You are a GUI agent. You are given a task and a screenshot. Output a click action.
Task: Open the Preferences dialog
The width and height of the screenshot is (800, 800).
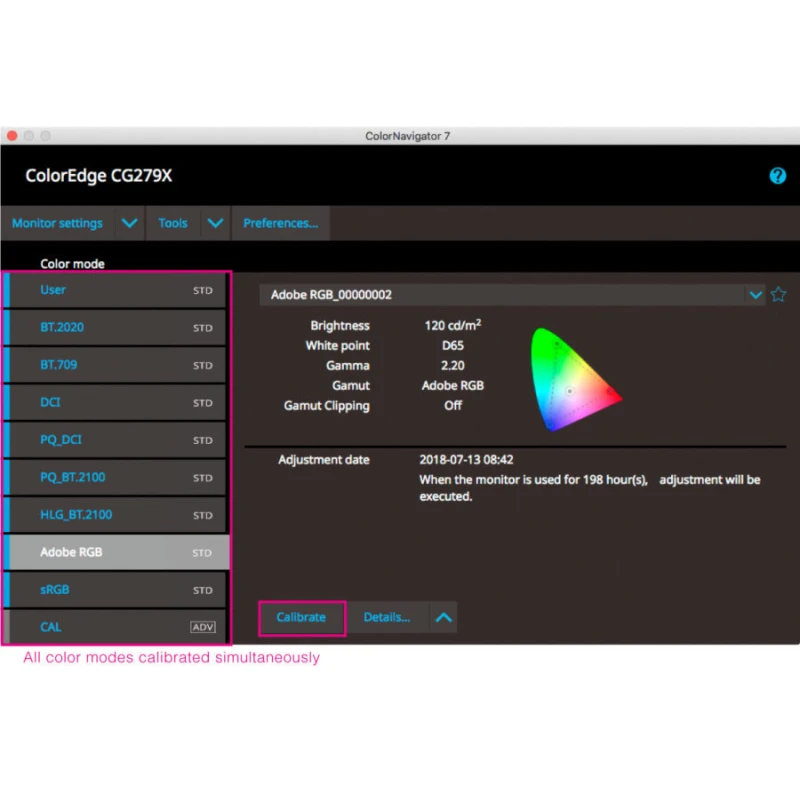pyautogui.click(x=280, y=223)
